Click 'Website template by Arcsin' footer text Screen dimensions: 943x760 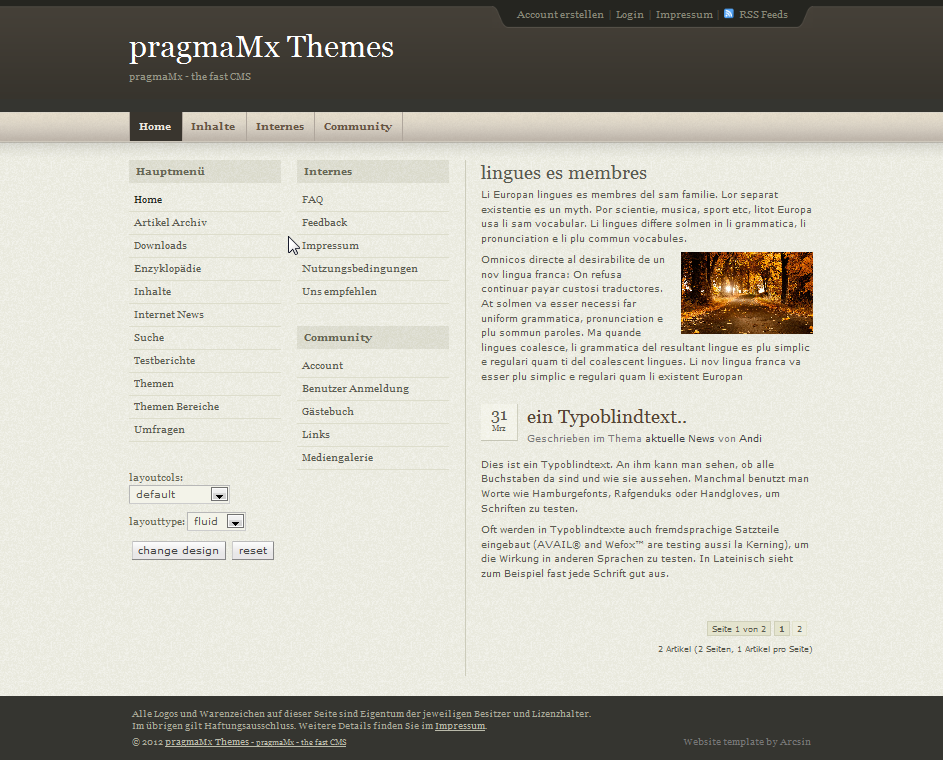point(747,742)
